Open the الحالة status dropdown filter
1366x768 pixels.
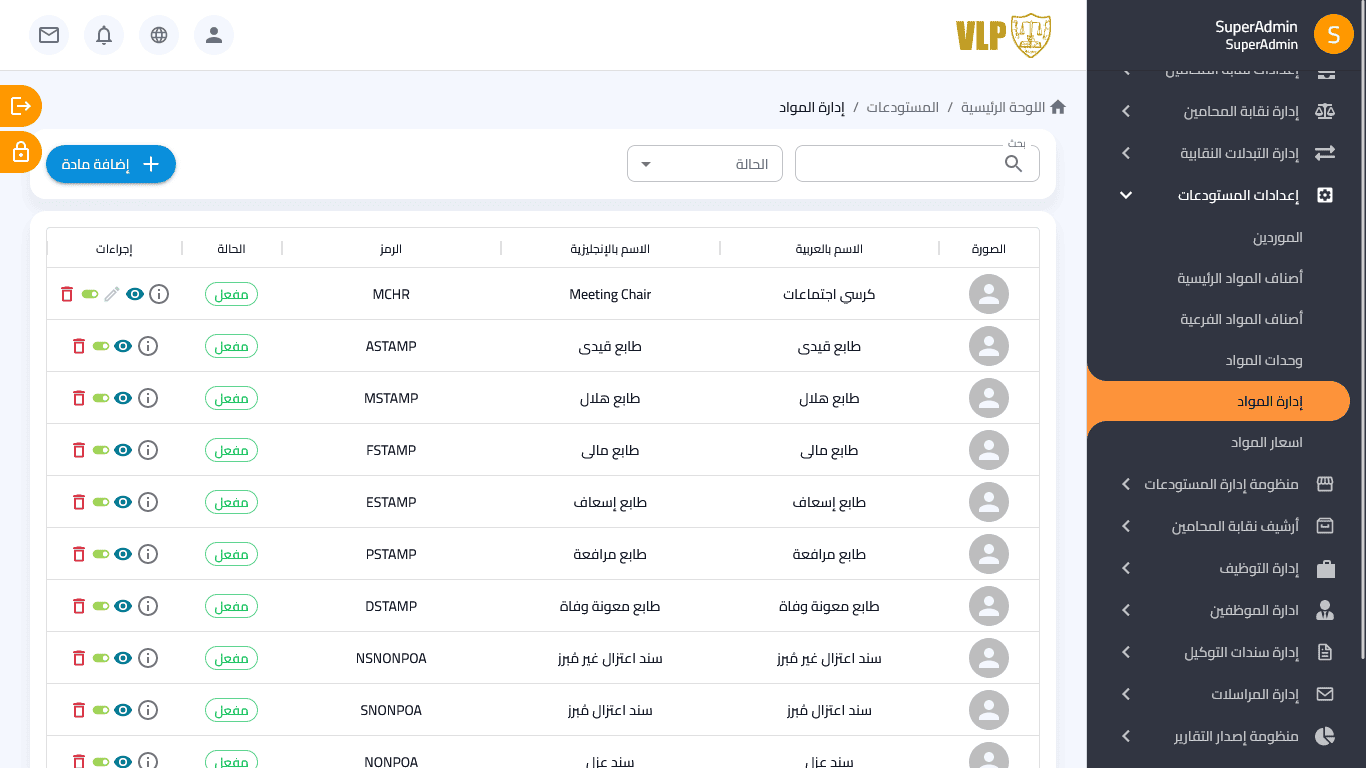[704, 164]
